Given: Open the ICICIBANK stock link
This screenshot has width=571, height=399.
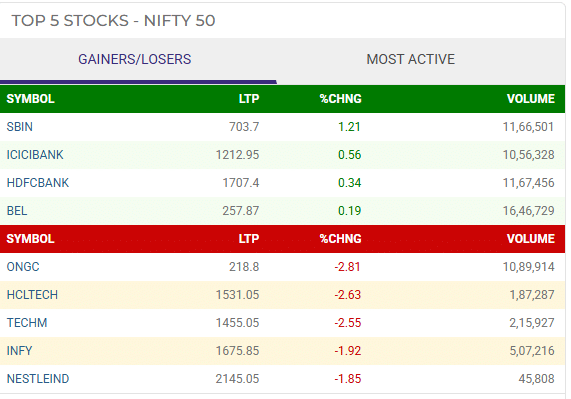Looking at the screenshot, I should [35, 155].
